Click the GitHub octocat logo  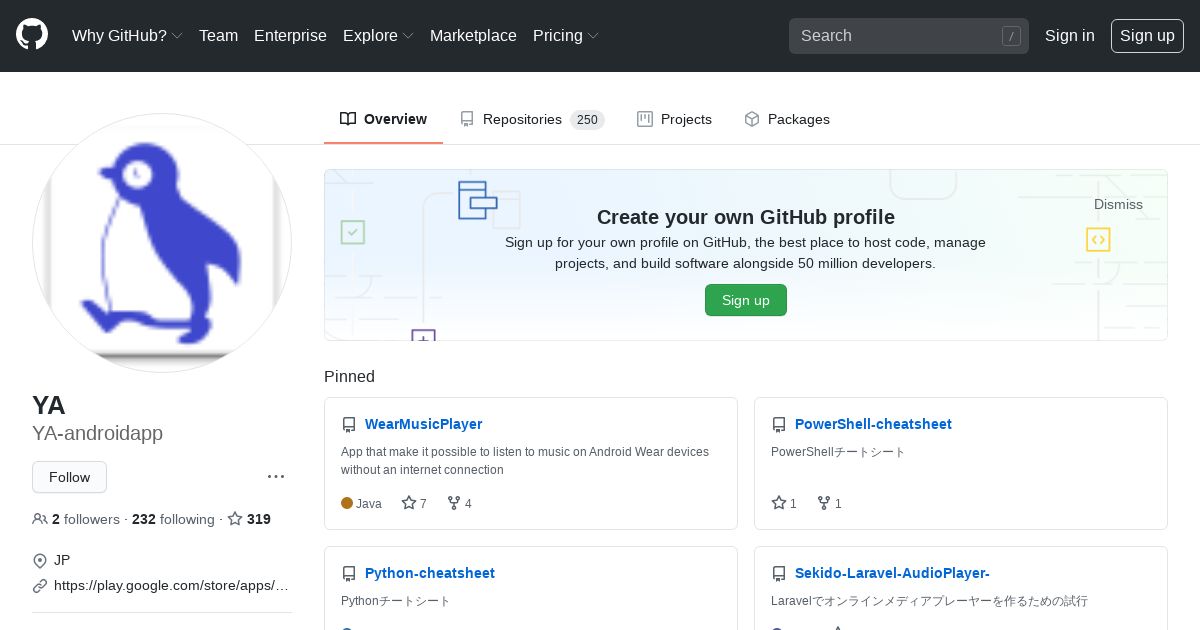(x=32, y=35)
